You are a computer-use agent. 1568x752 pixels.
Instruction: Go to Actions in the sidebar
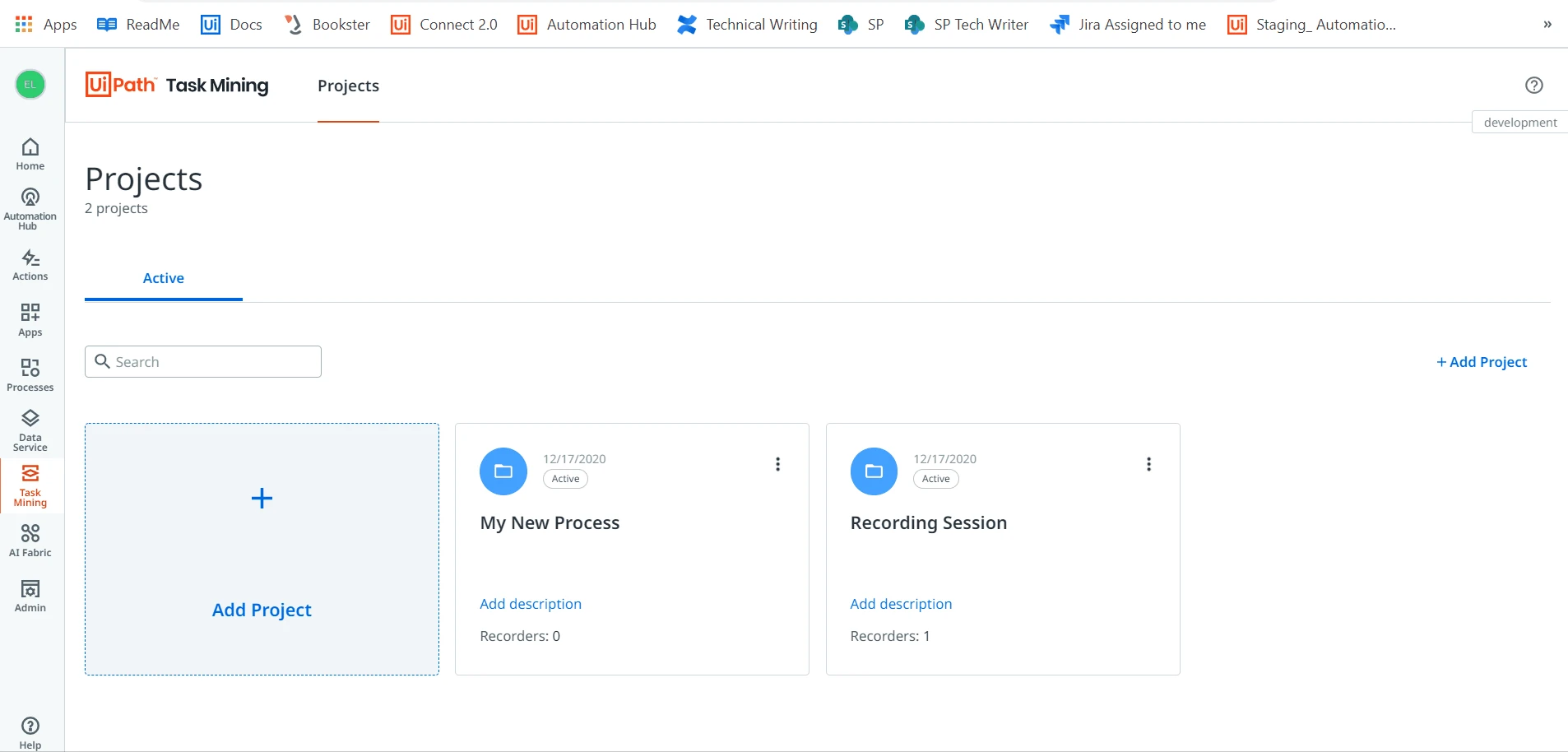[30, 265]
